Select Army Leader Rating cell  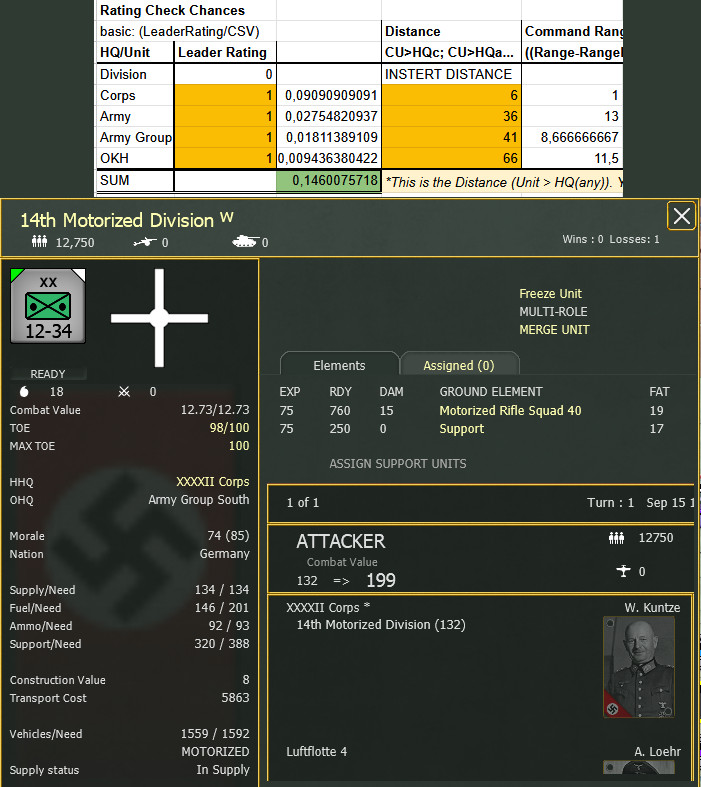tap(225, 116)
